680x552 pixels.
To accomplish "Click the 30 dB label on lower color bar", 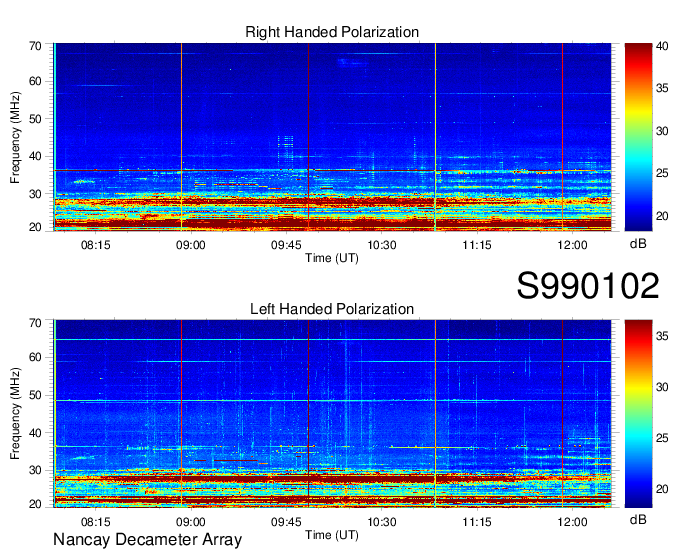I will (x=662, y=387).
